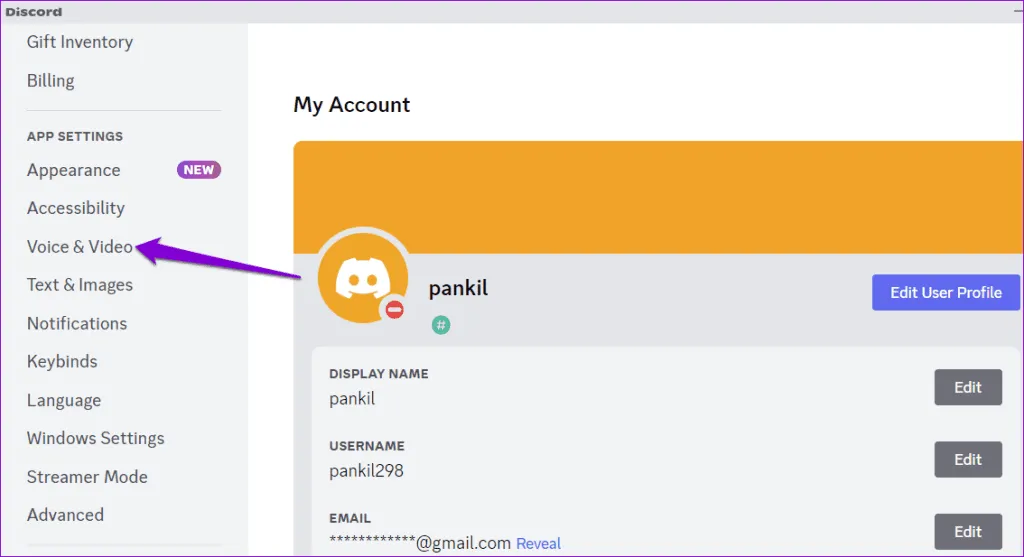Image resolution: width=1024 pixels, height=557 pixels.
Task: Click the Edit User Profile button
Action: [x=945, y=293]
